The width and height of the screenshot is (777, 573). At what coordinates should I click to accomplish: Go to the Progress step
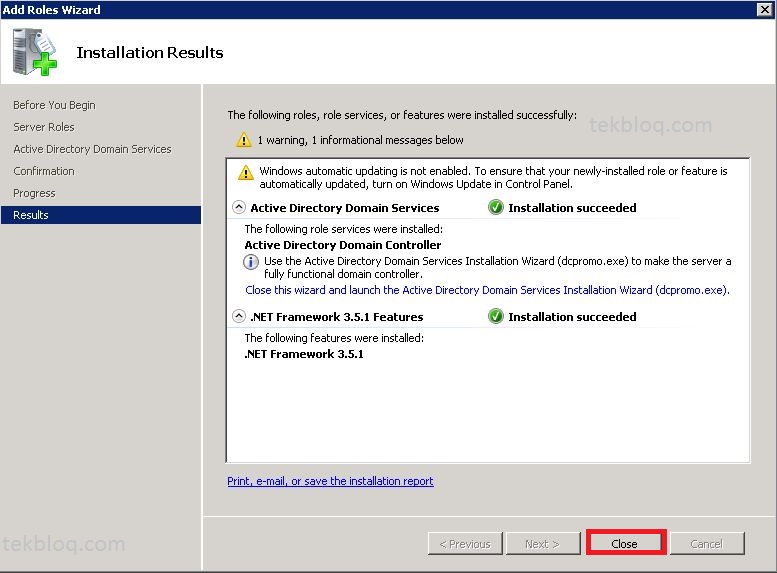[34, 193]
